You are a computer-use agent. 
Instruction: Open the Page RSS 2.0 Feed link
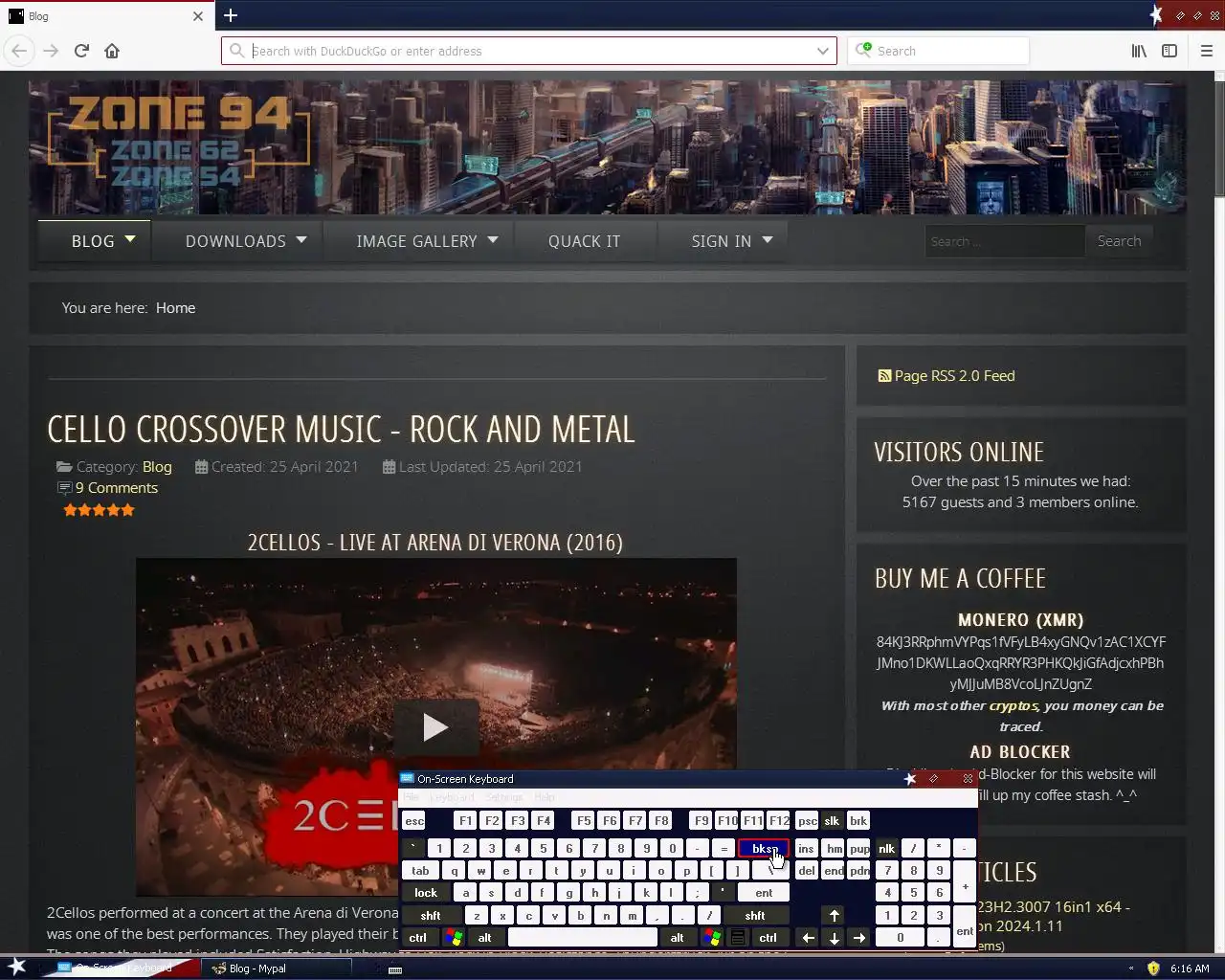(x=954, y=375)
